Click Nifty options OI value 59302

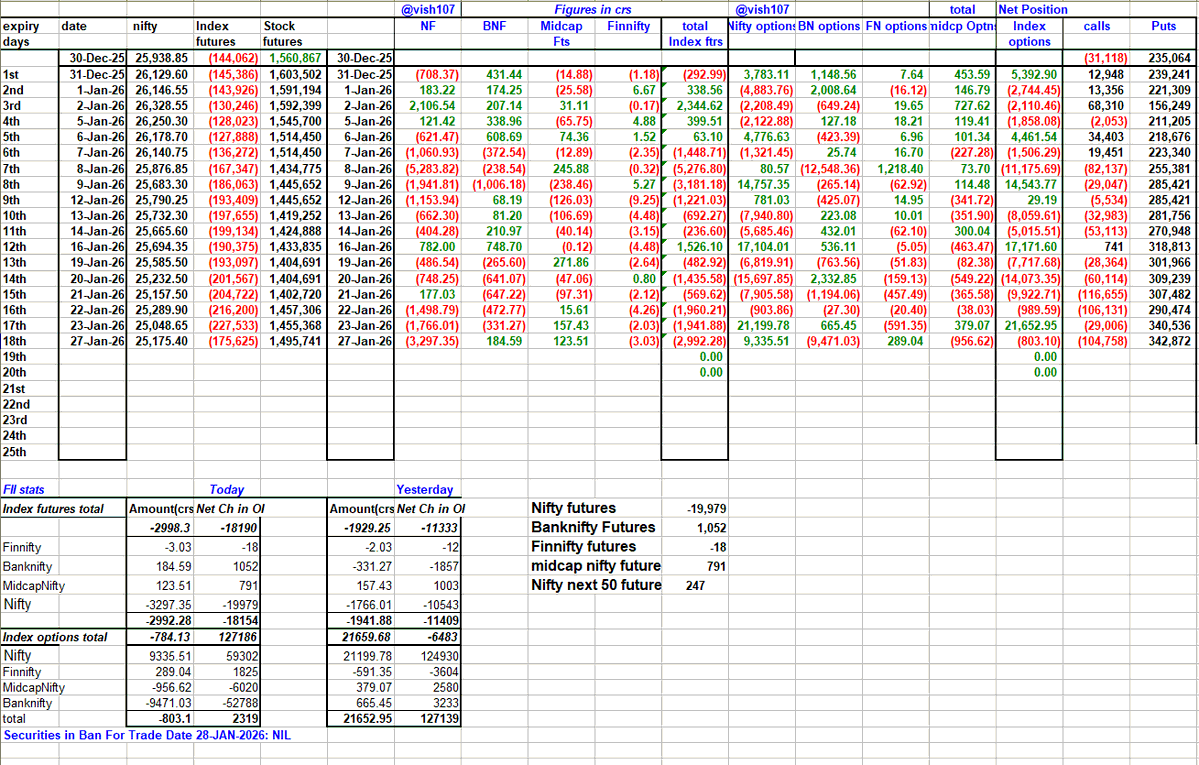[242, 656]
